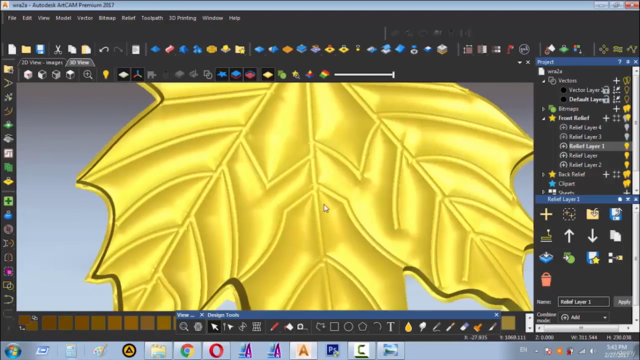The width and height of the screenshot is (640, 360).
Task: Add a new vector layer with Vectors plus
Action: pos(616,81)
